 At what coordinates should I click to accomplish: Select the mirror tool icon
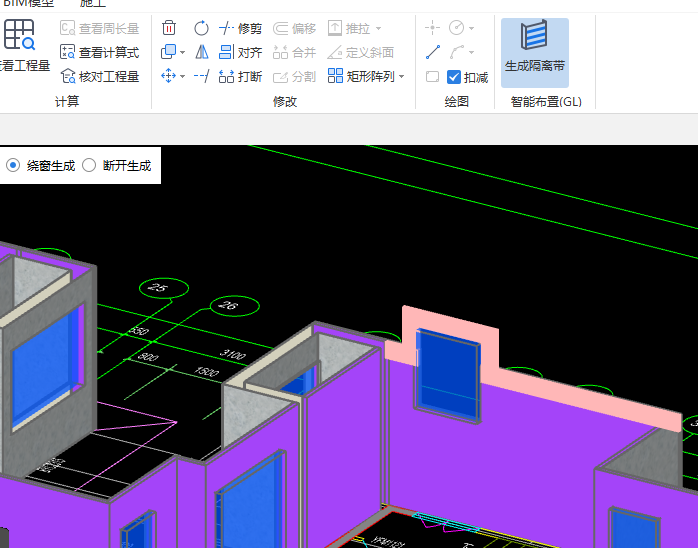click(x=201, y=52)
